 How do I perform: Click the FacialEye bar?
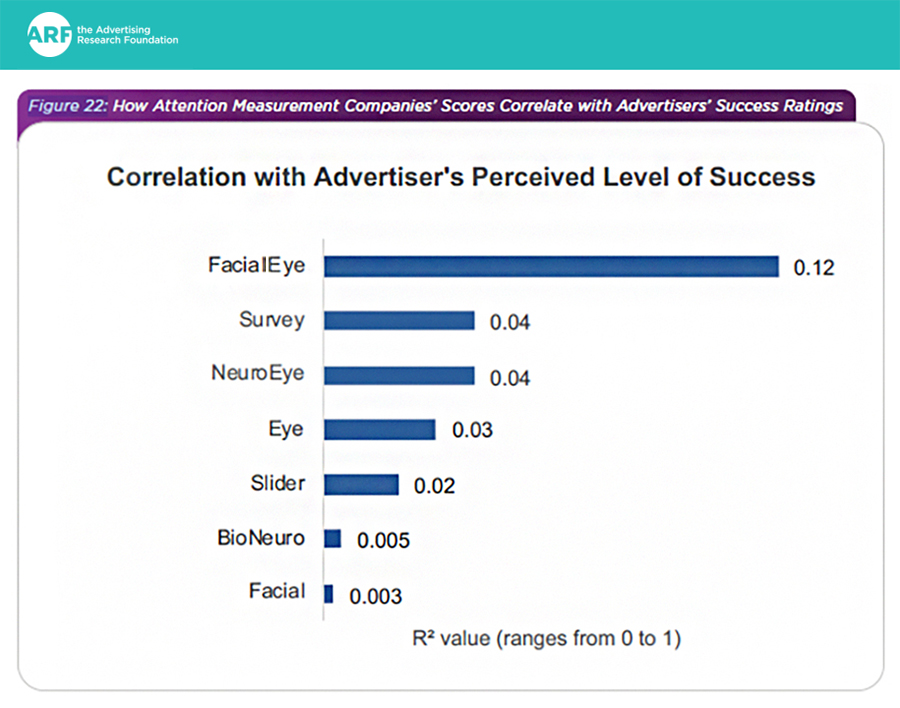[551, 267]
